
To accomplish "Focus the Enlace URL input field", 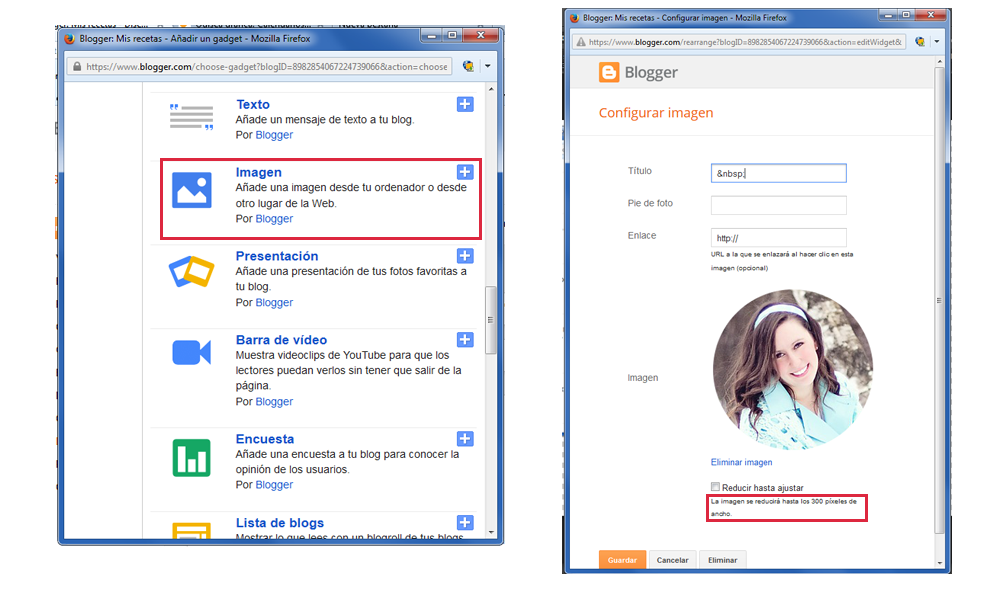I will [778, 238].
